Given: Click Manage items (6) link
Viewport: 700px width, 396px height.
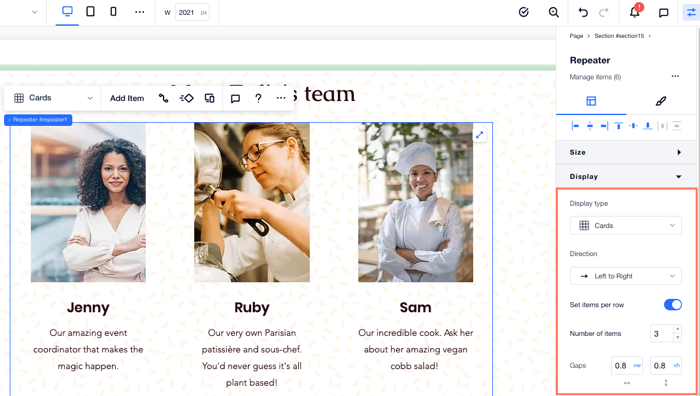Looking at the screenshot, I should (595, 77).
